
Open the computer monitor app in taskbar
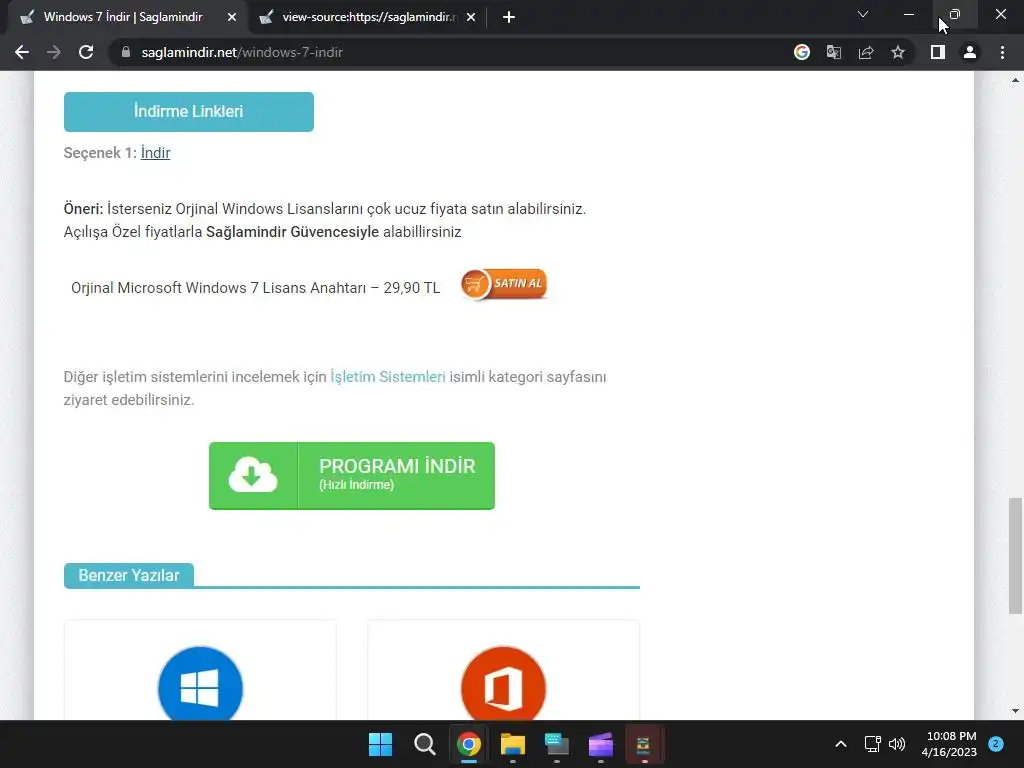556,744
